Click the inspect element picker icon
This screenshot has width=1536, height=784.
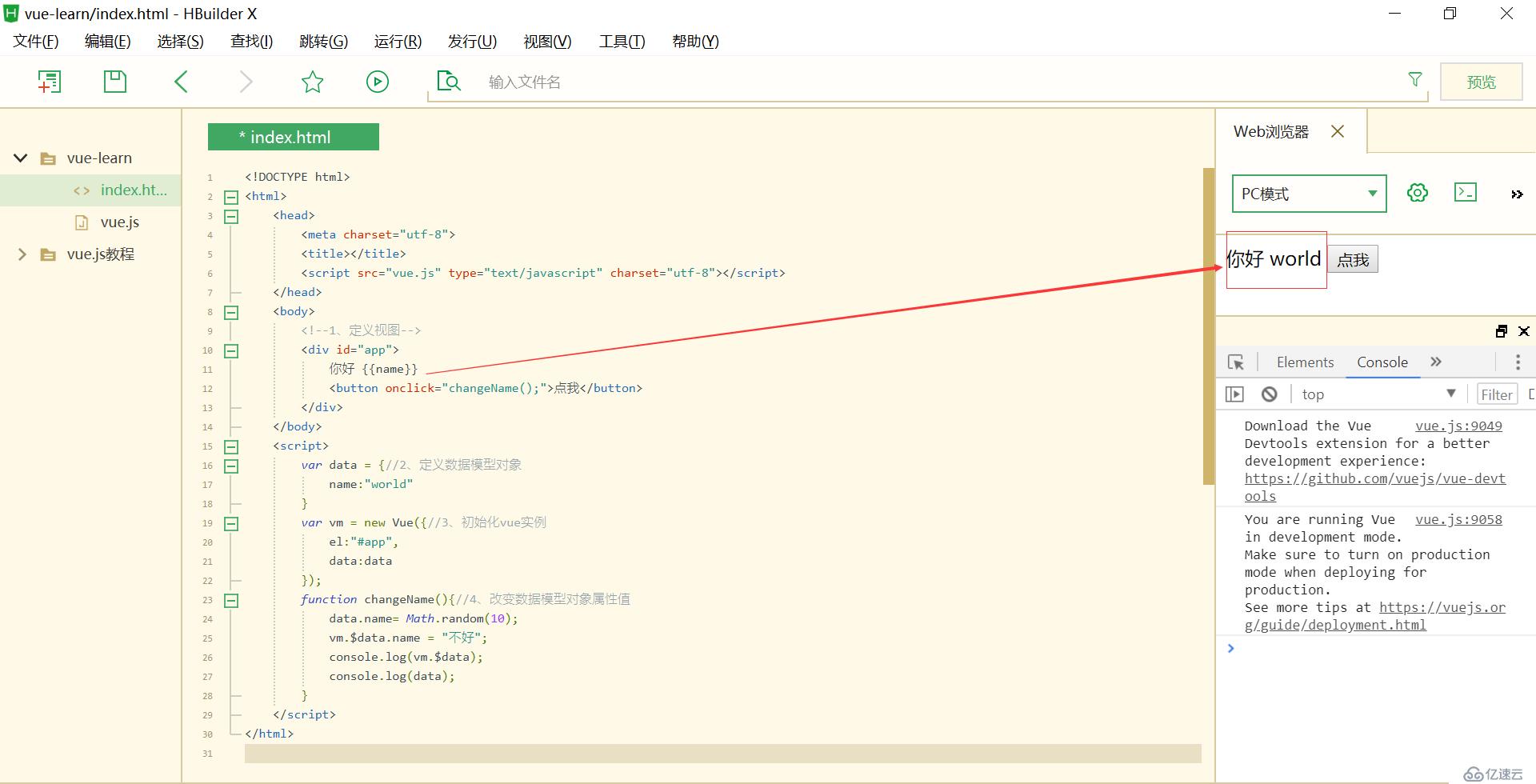(x=1236, y=362)
